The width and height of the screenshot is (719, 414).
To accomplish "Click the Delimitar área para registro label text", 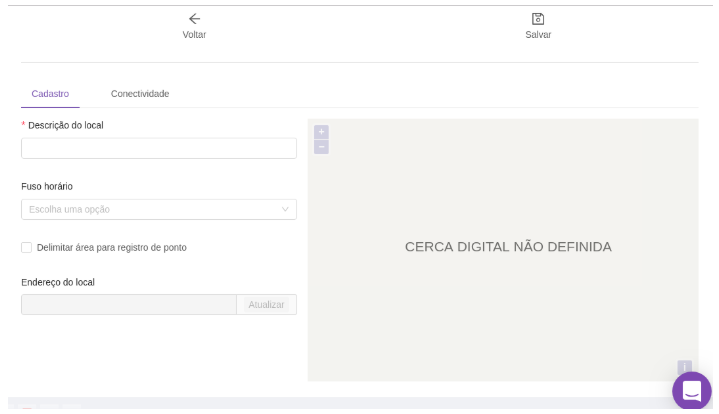I will [x=111, y=248].
